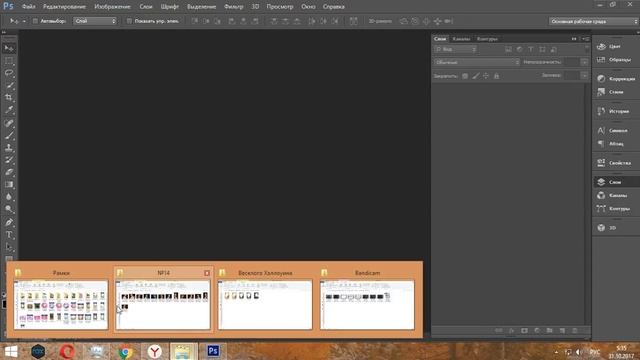Image resolution: width=640 pixels, height=360 pixels.
Task: Toggle the Автовыбор checkbox
Action: (36, 21)
